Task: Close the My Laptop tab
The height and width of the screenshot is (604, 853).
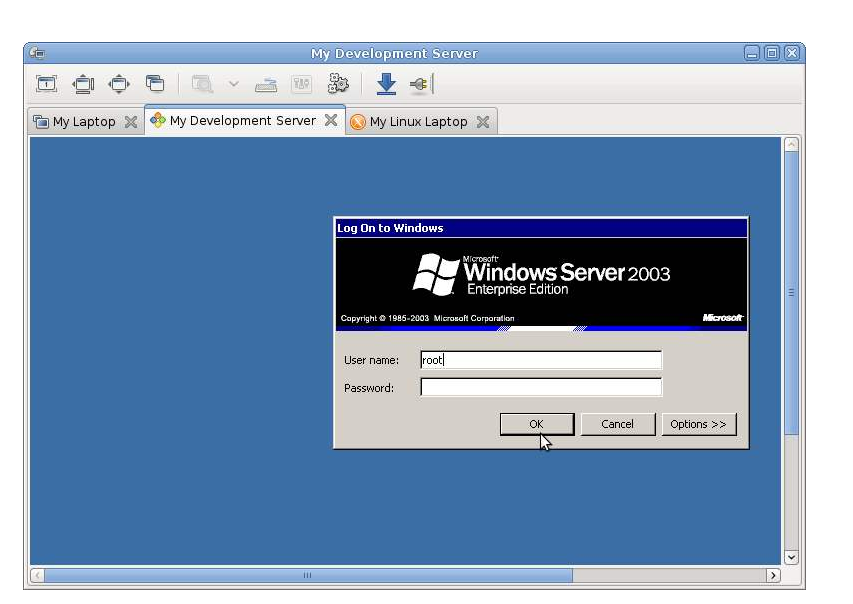Action: click(131, 121)
